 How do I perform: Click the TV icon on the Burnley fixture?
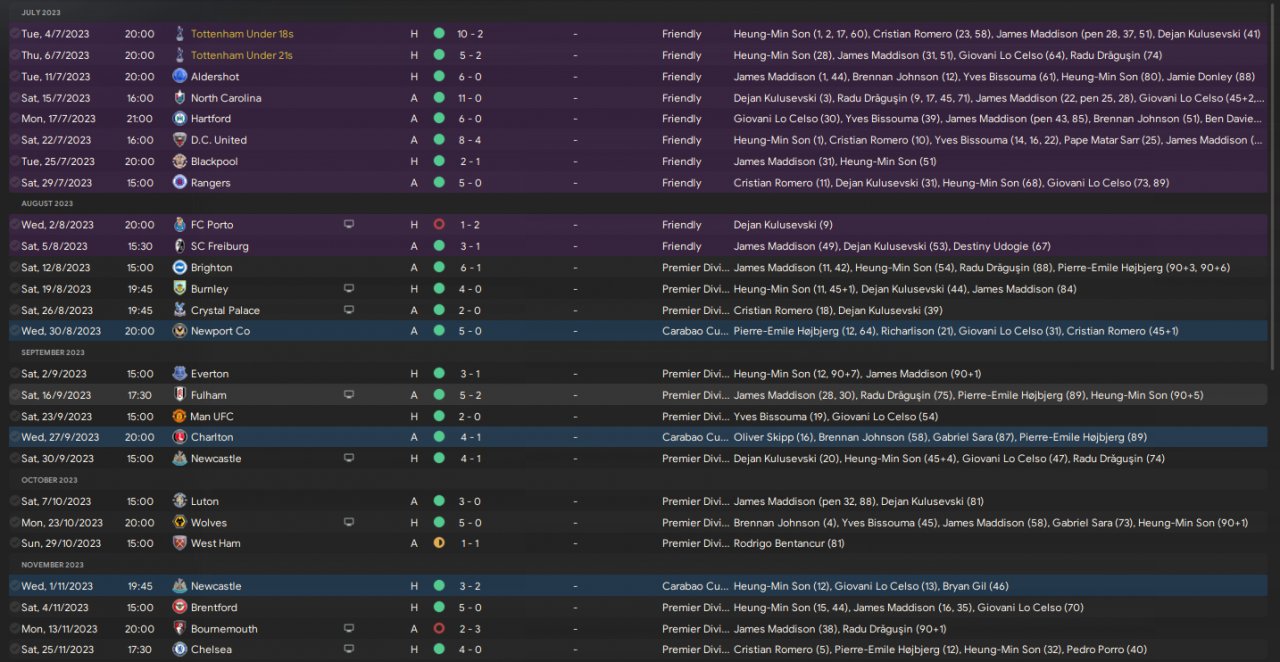(x=349, y=289)
